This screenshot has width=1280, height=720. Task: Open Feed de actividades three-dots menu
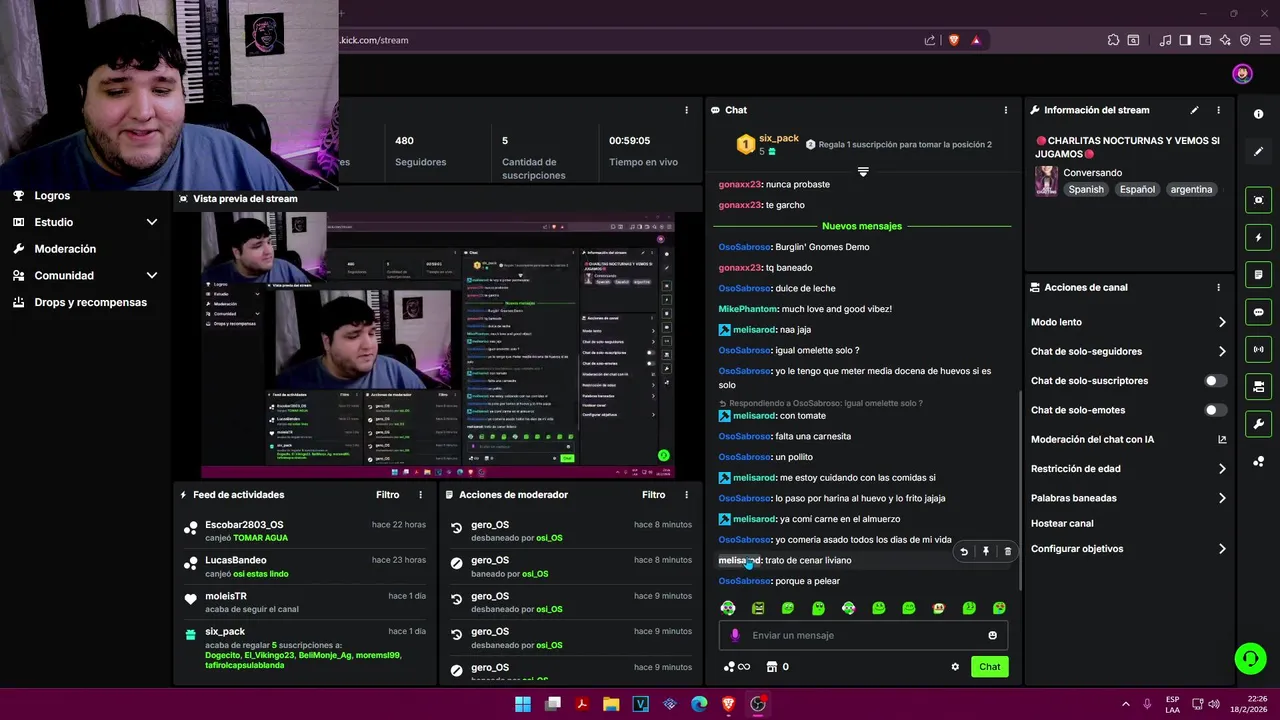(420, 495)
